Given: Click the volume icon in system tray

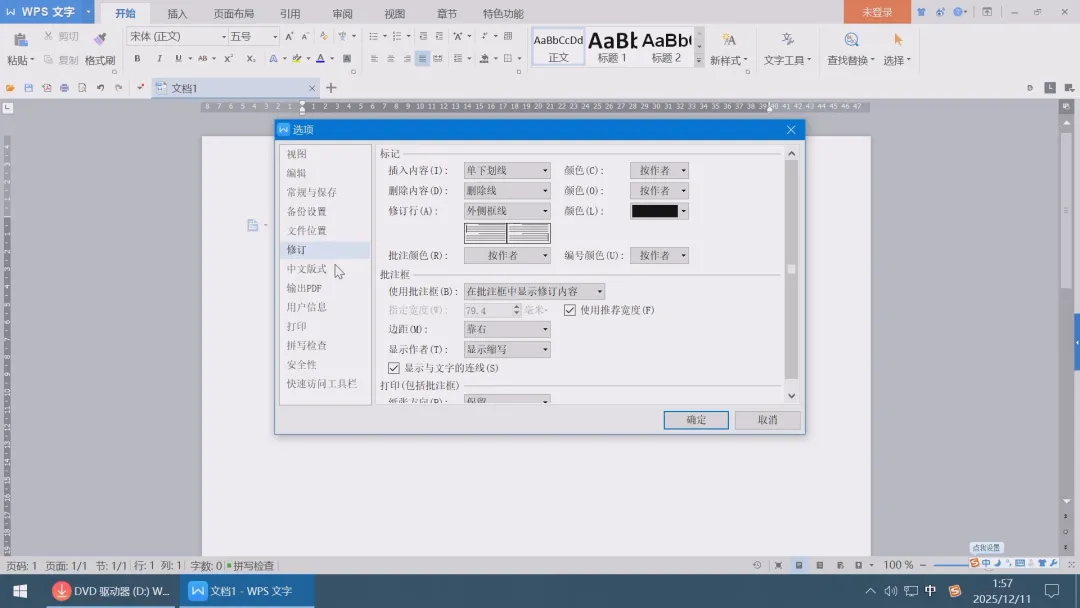Looking at the screenshot, I should click(x=891, y=591).
